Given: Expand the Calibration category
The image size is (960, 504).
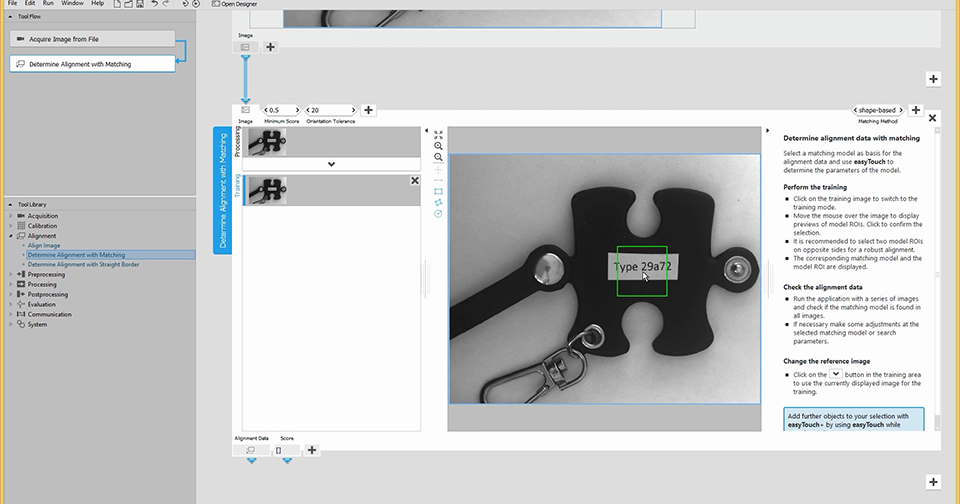Looking at the screenshot, I should point(10,226).
